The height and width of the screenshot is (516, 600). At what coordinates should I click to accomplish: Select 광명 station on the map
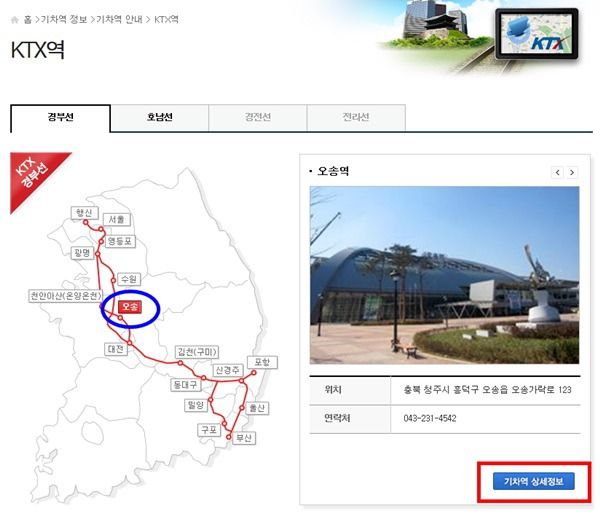click(x=82, y=253)
